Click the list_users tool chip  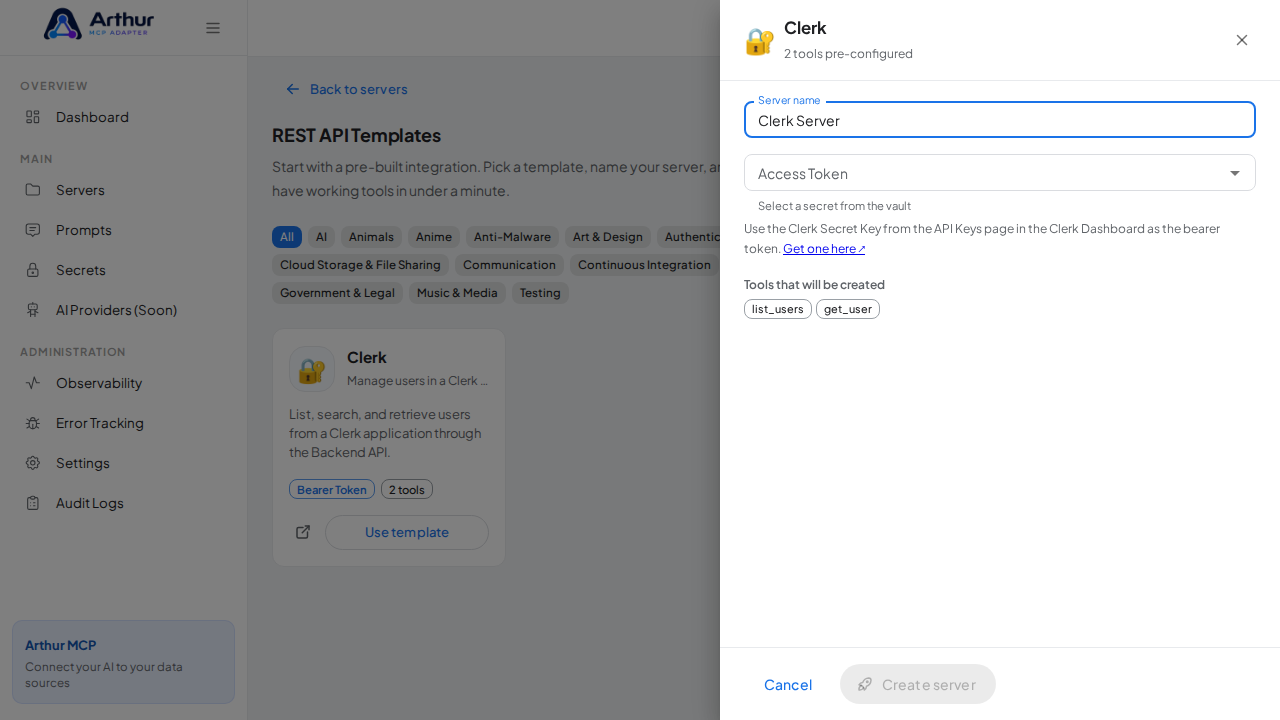(x=778, y=309)
